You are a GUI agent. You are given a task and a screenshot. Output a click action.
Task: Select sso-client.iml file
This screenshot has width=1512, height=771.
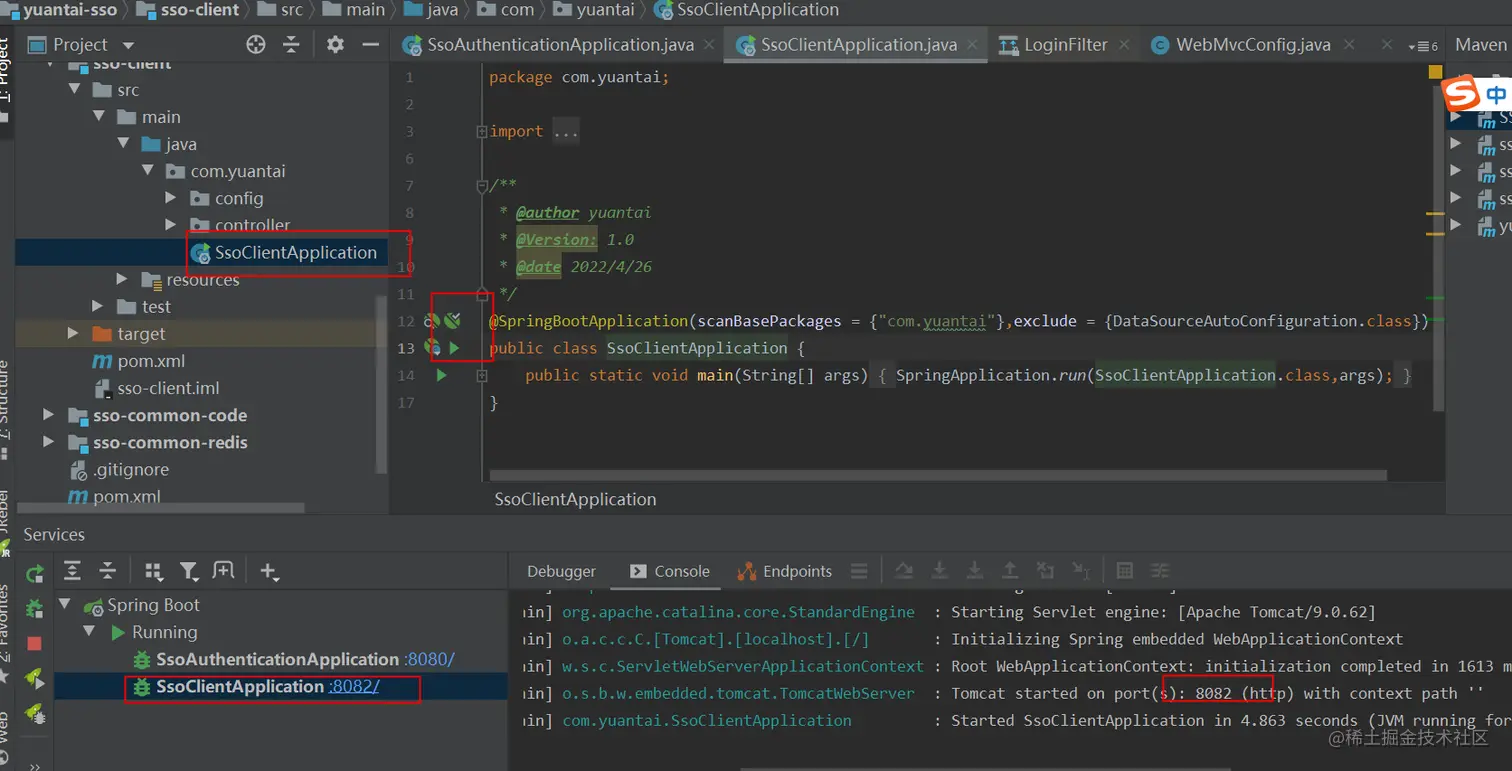click(168, 388)
